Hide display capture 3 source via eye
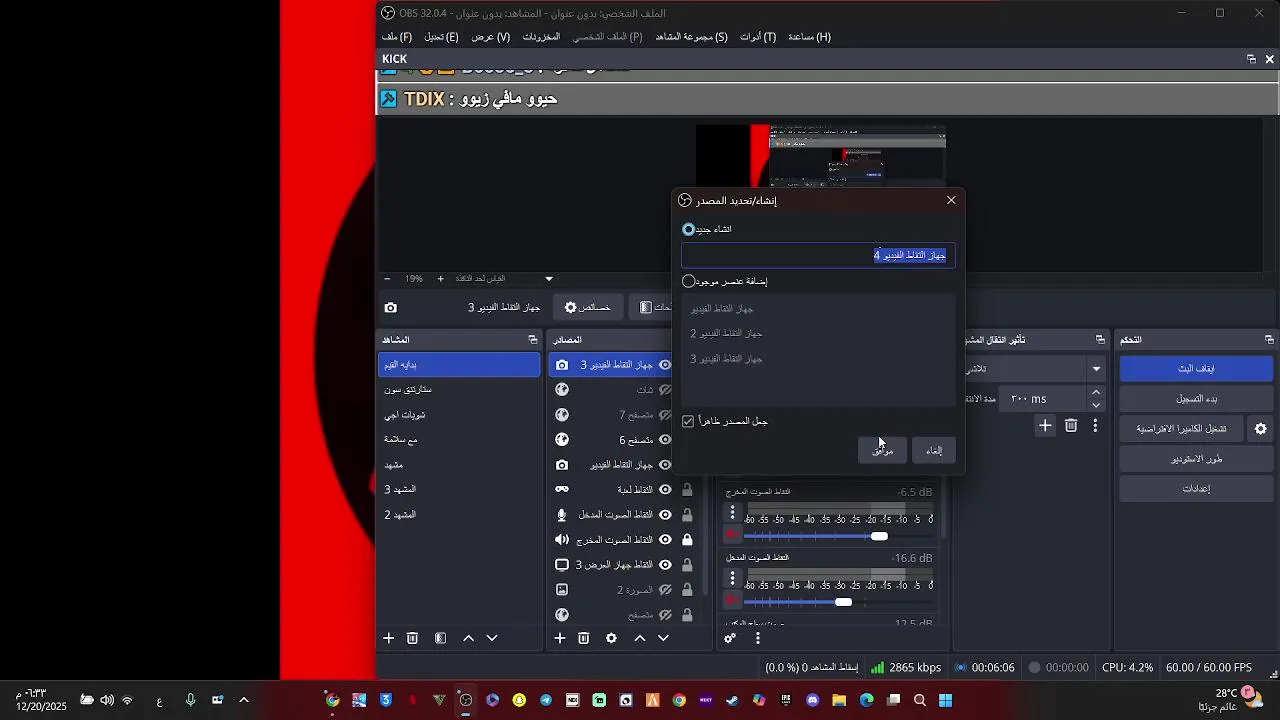This screenshot has width=1280, height=720. (665, 565)
